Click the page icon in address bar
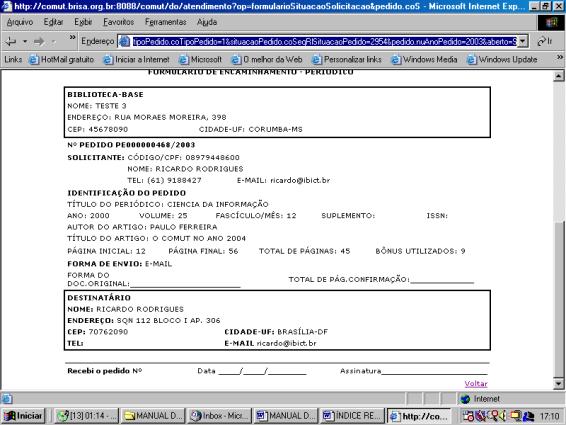 [x=125, y=42]
